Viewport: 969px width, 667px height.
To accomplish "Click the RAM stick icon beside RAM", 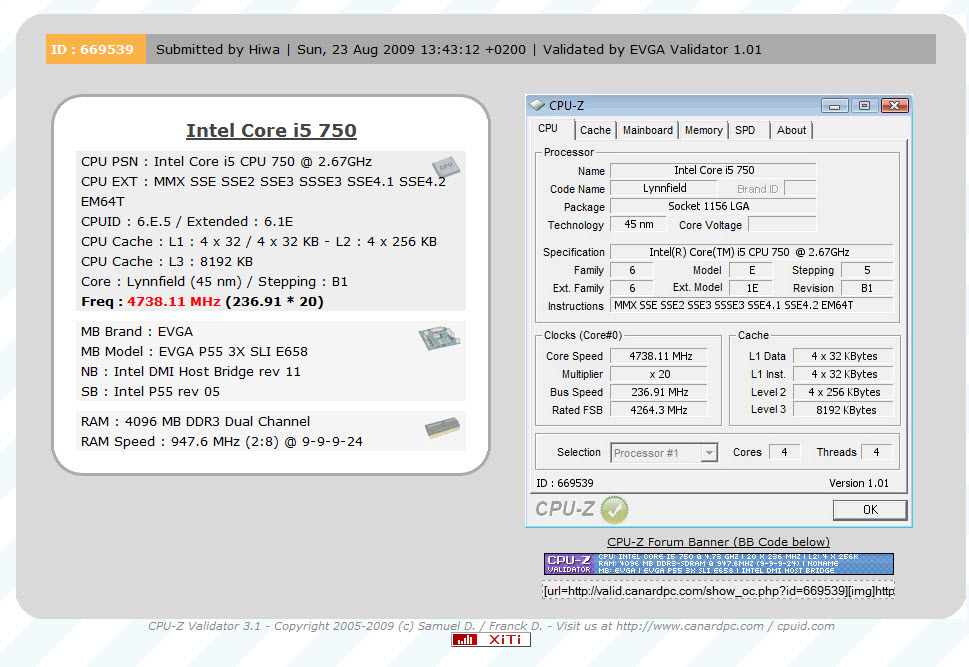I will 442,428.
